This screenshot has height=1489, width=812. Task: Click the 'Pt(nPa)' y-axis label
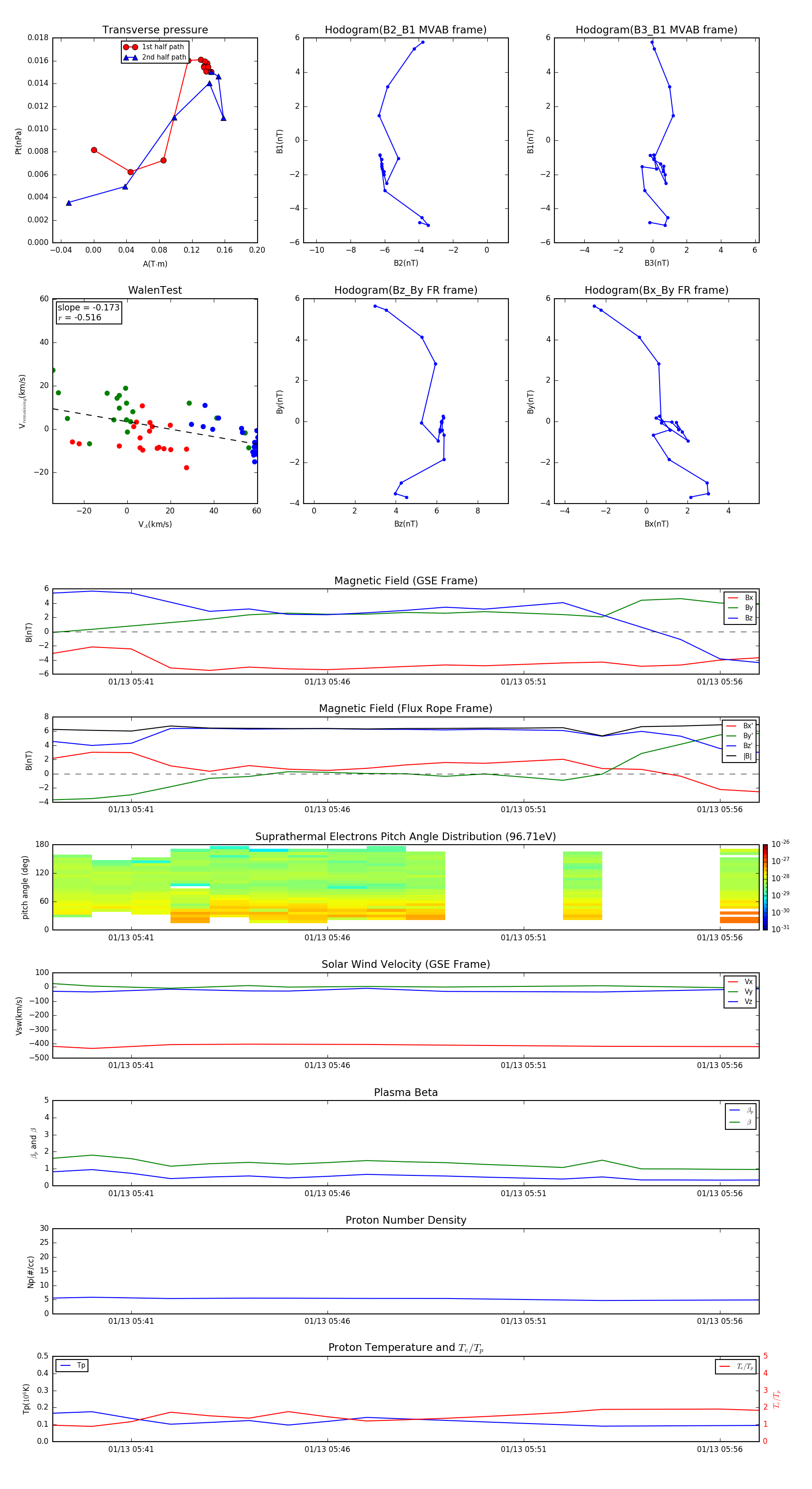18,141
